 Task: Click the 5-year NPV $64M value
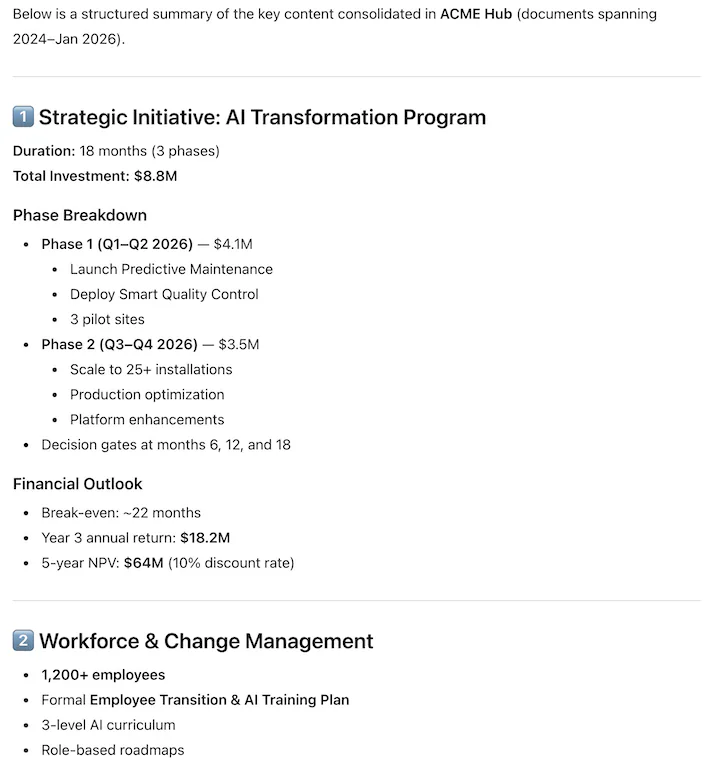[x=143, y=563]
